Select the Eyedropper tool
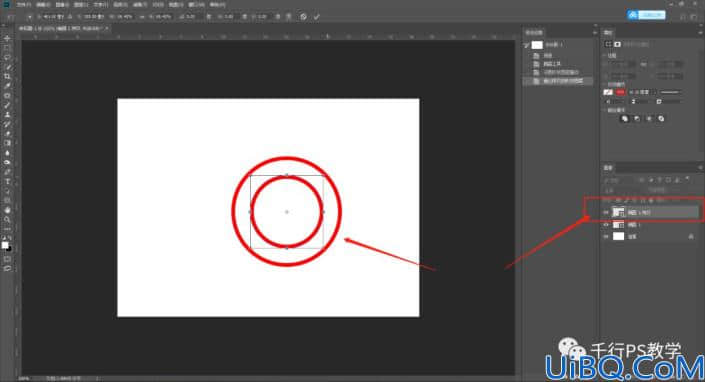 click(7, 86)
